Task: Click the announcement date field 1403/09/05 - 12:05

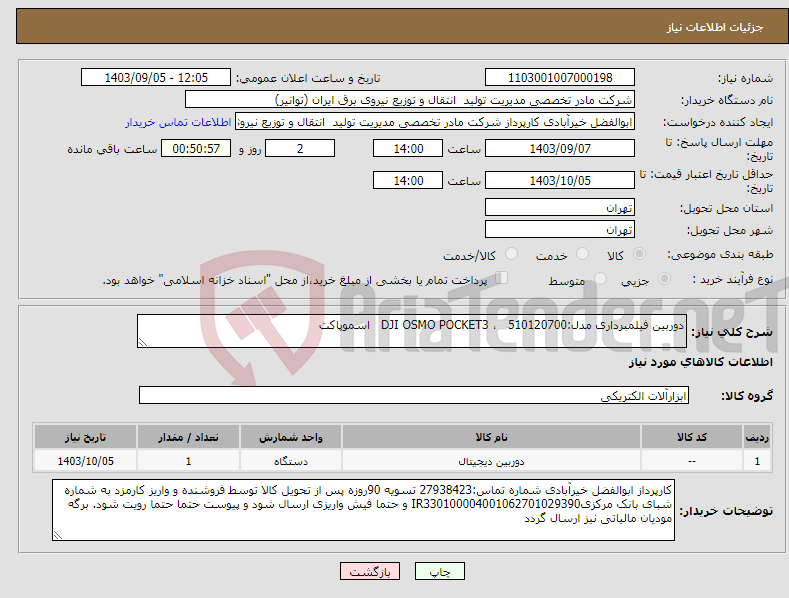Action: tap(156, 78)
